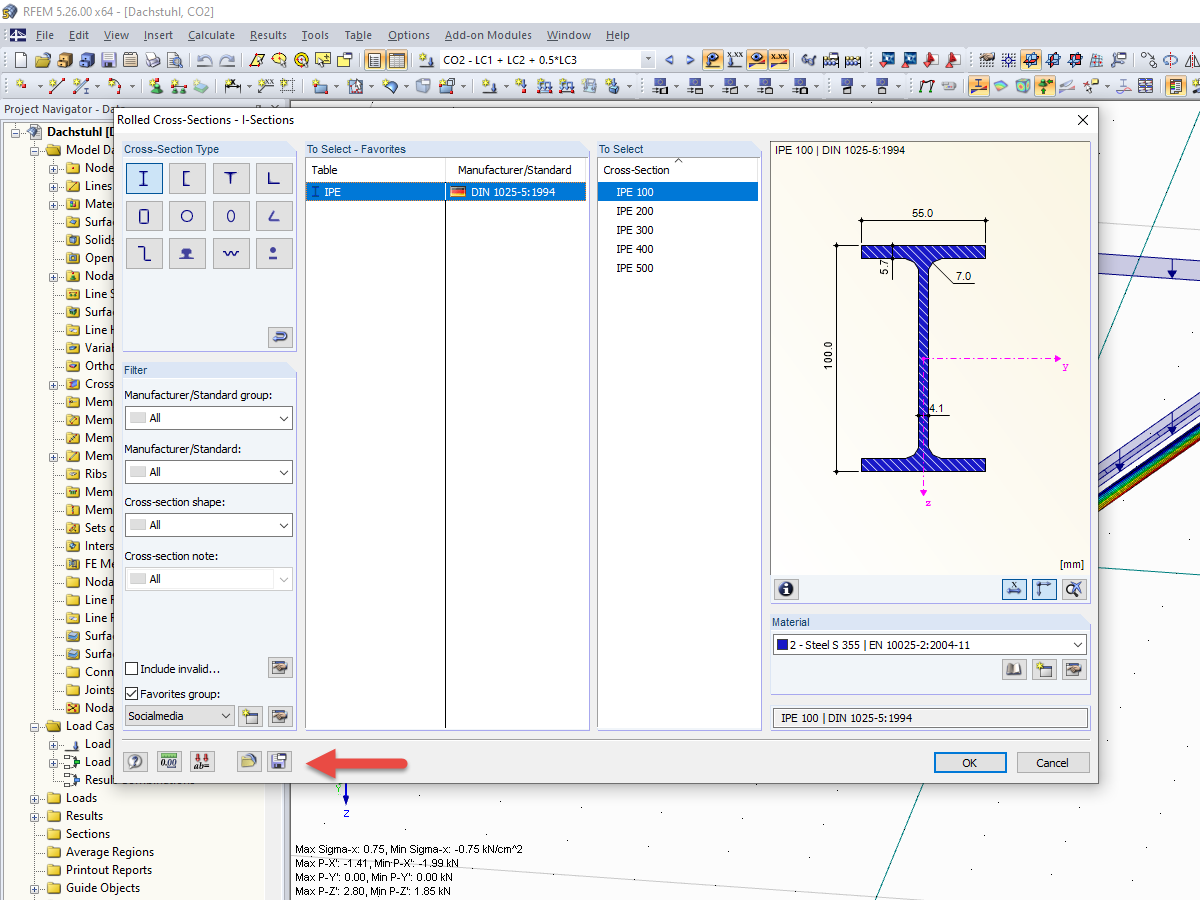Expand the Loads tree node
Viewport: 1200px width, 900px height.
(x=36, y=798)
